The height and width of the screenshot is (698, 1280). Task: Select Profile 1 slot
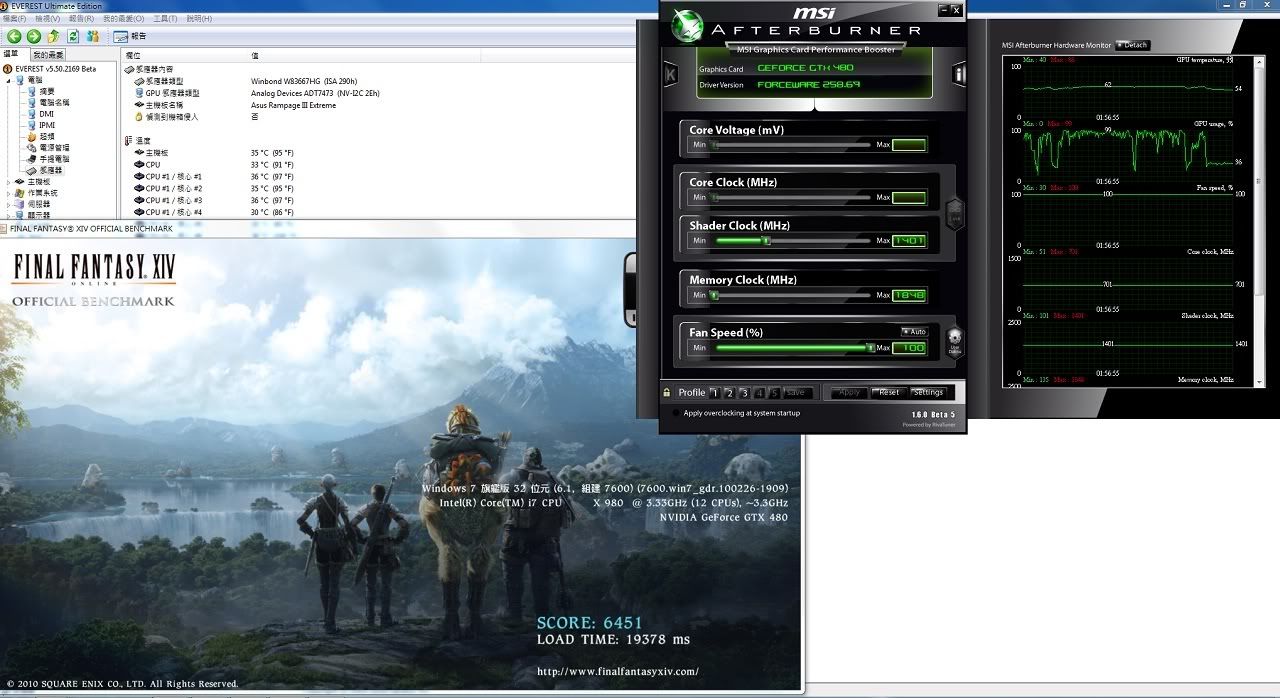click(x=715, y=393)
